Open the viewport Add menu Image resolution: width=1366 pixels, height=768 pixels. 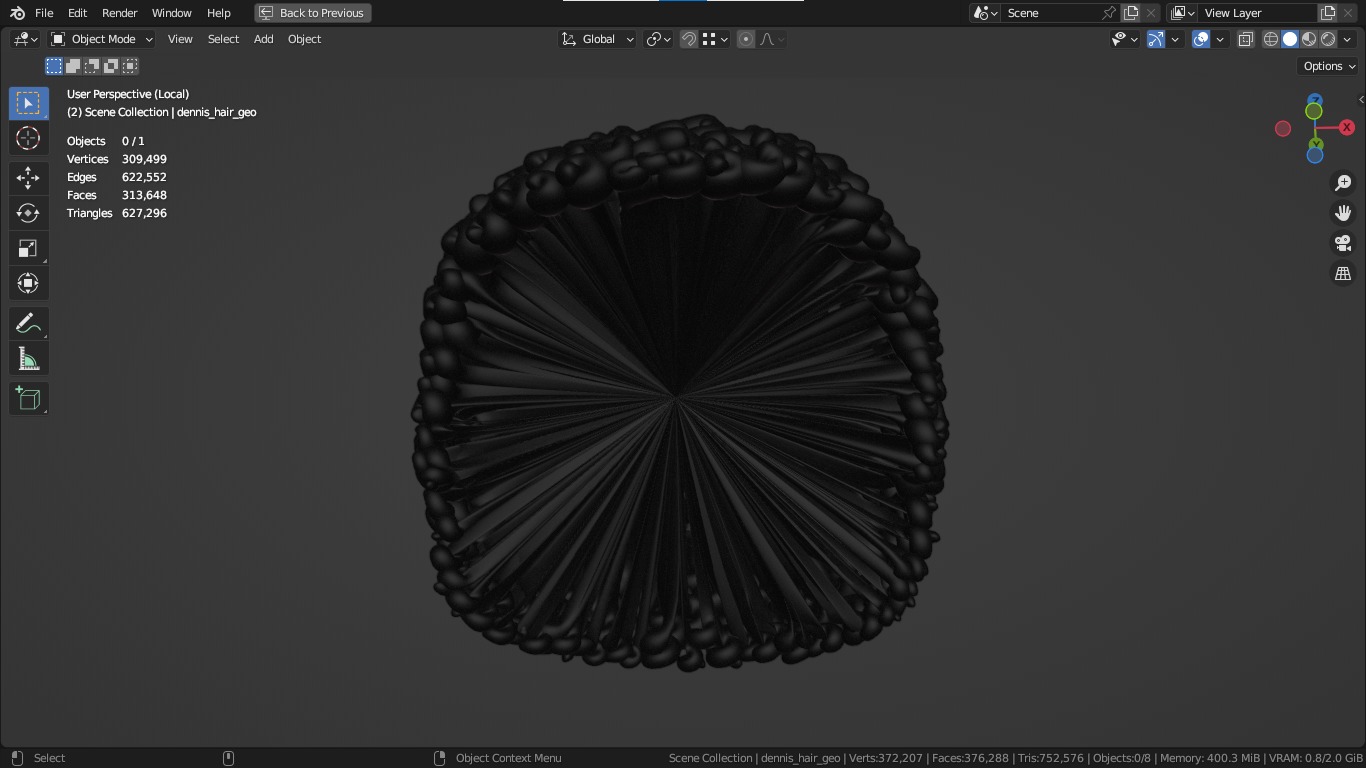[263, 39]
